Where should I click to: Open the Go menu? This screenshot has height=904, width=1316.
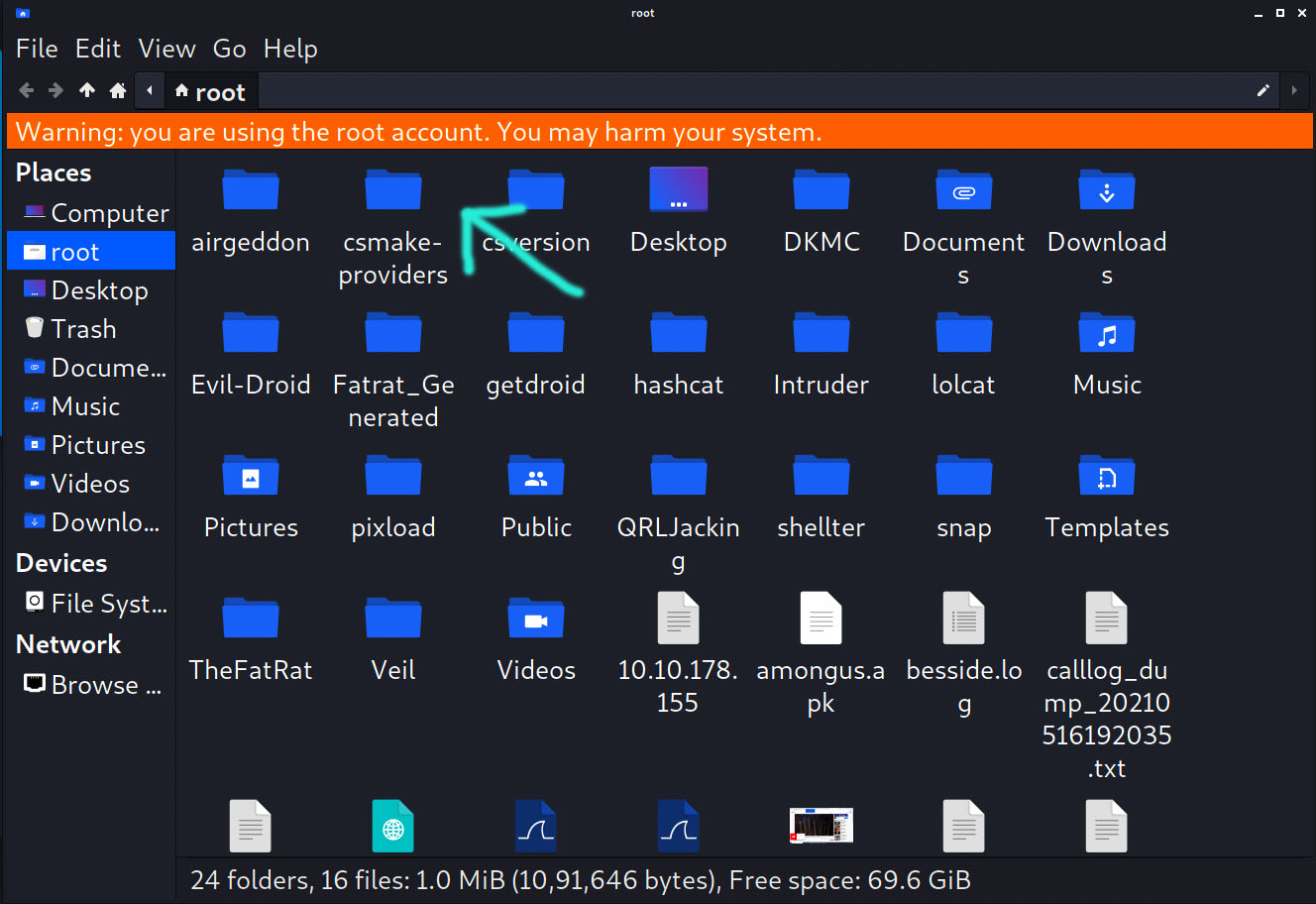point(229,48)
